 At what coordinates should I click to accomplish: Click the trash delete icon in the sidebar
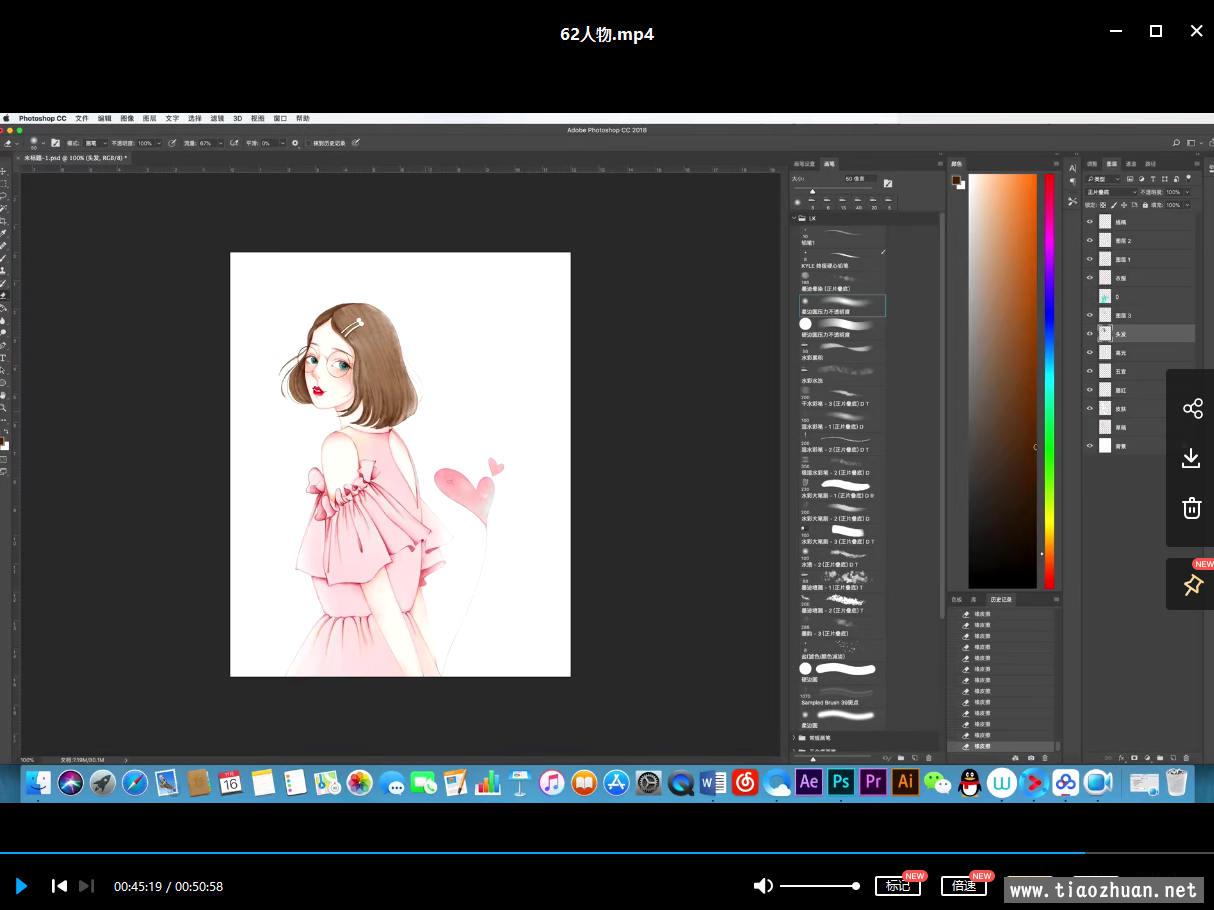(x=1191, y=508)
